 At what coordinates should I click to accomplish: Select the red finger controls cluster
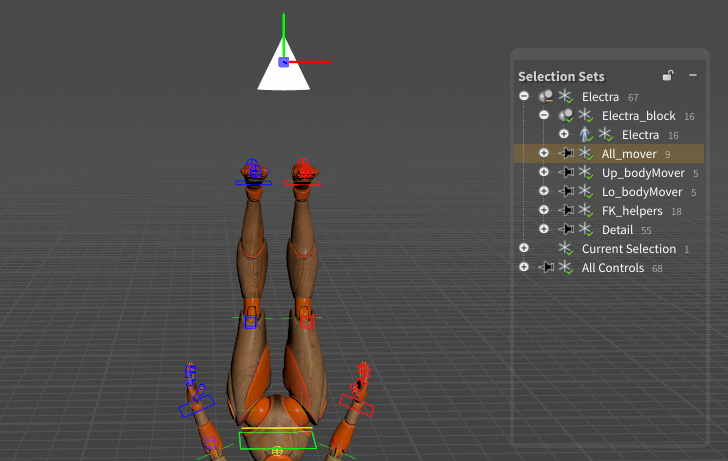pyautogui.click(x=364, y=373)
